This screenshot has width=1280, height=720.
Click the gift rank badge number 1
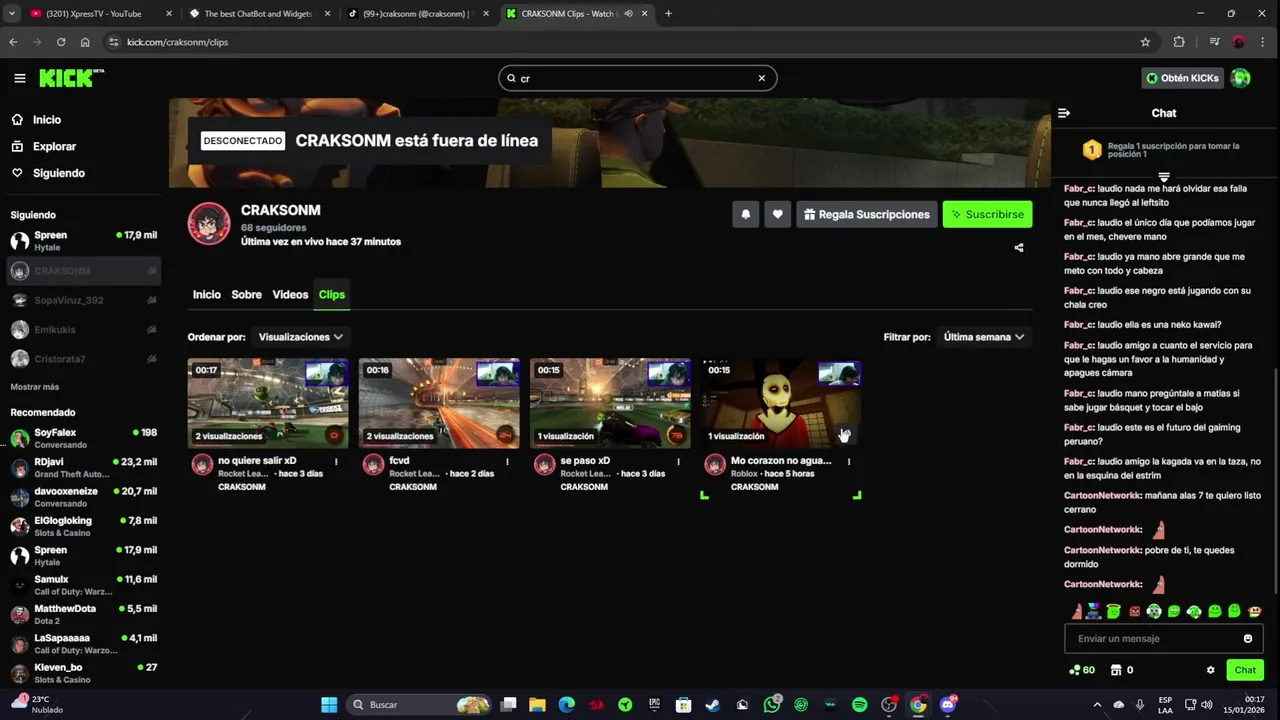(x=1092, y=150)
